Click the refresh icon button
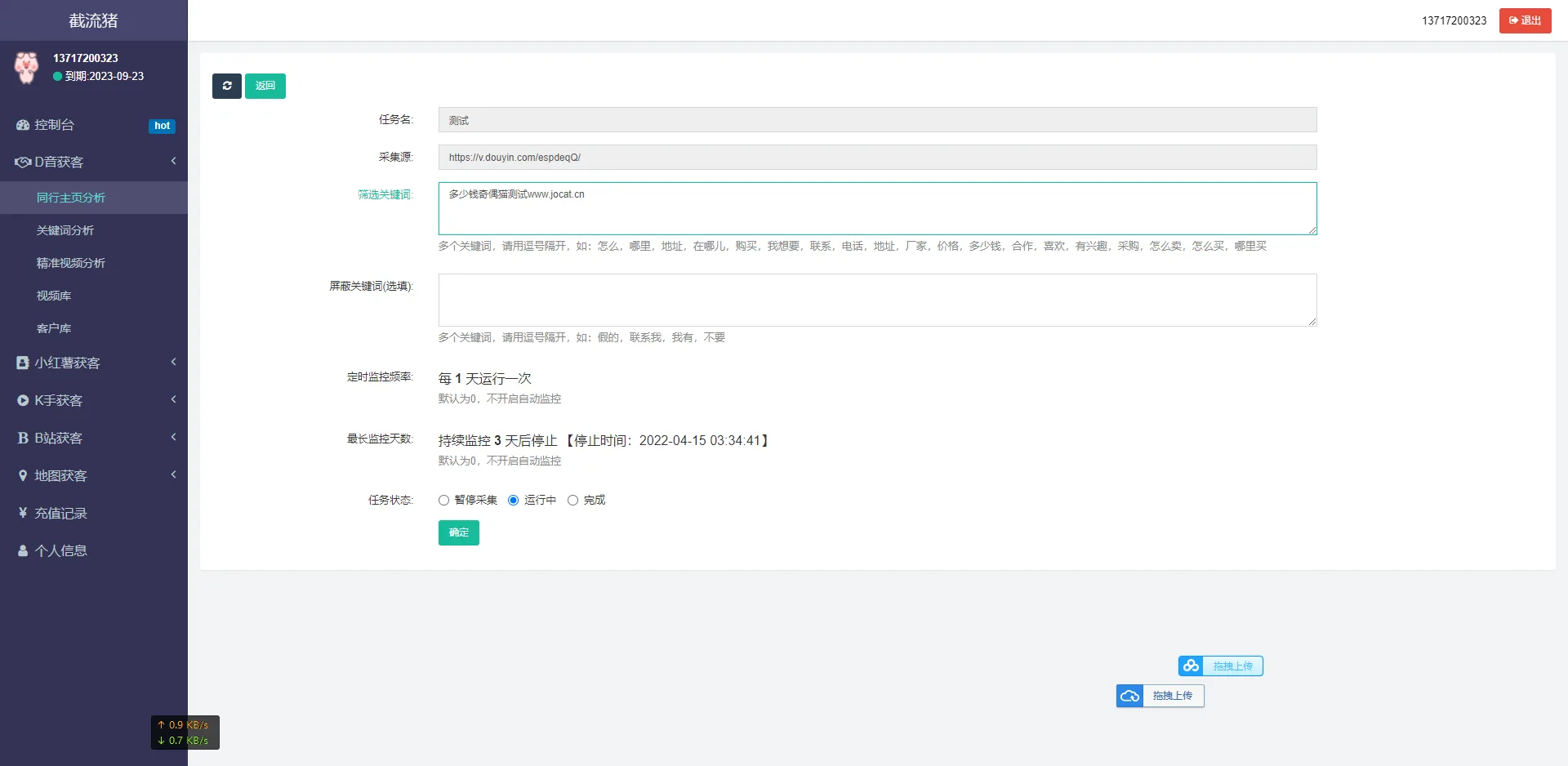 click(x=226, y=86)
